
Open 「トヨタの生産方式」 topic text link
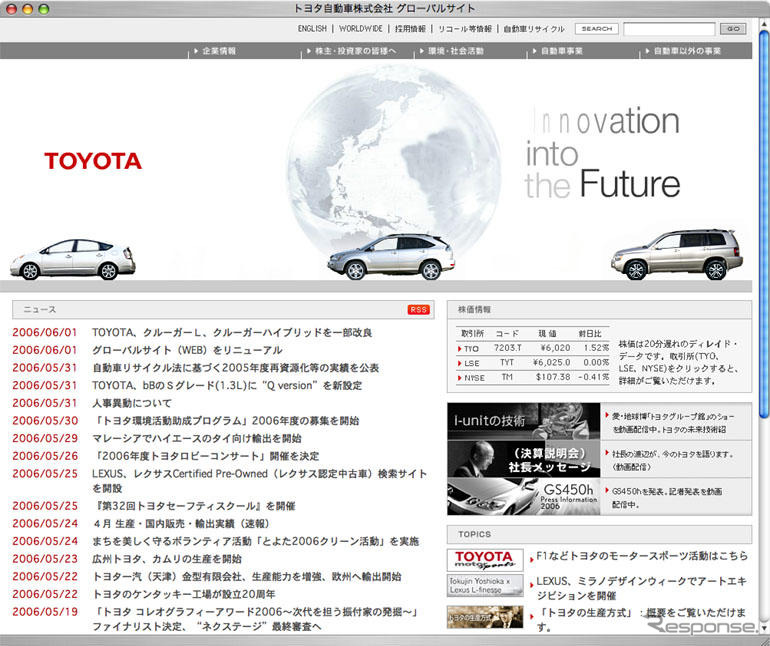click(642, 619)
